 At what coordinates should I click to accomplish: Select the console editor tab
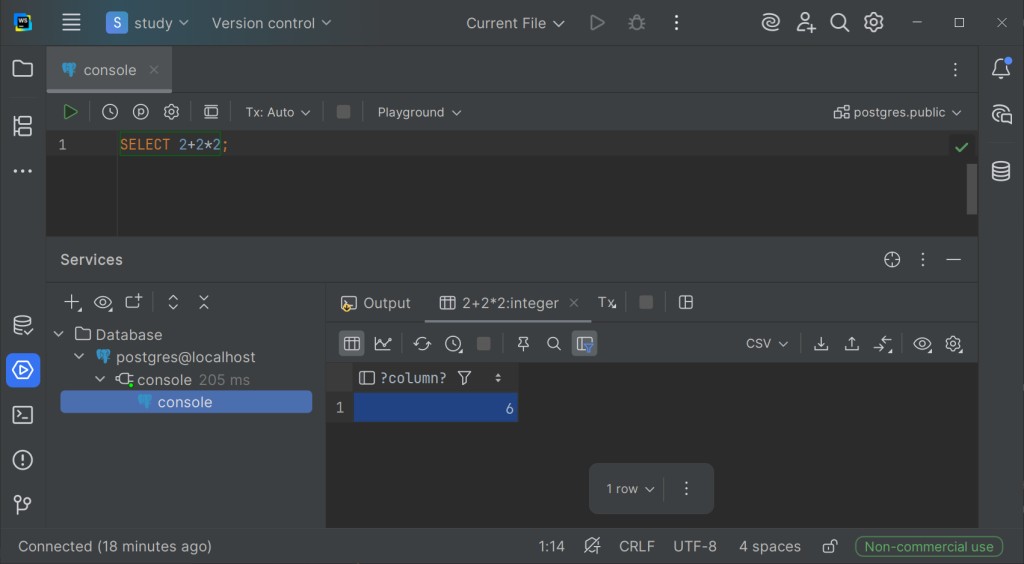(109, 70)
